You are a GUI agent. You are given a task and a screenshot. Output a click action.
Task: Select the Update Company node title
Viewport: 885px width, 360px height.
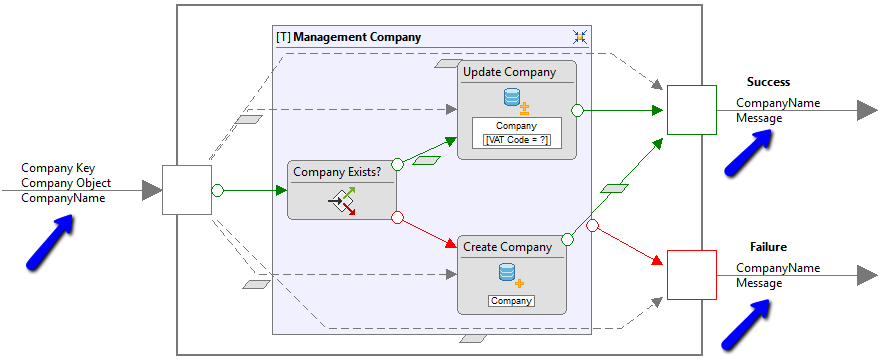(x=510, y=72)
